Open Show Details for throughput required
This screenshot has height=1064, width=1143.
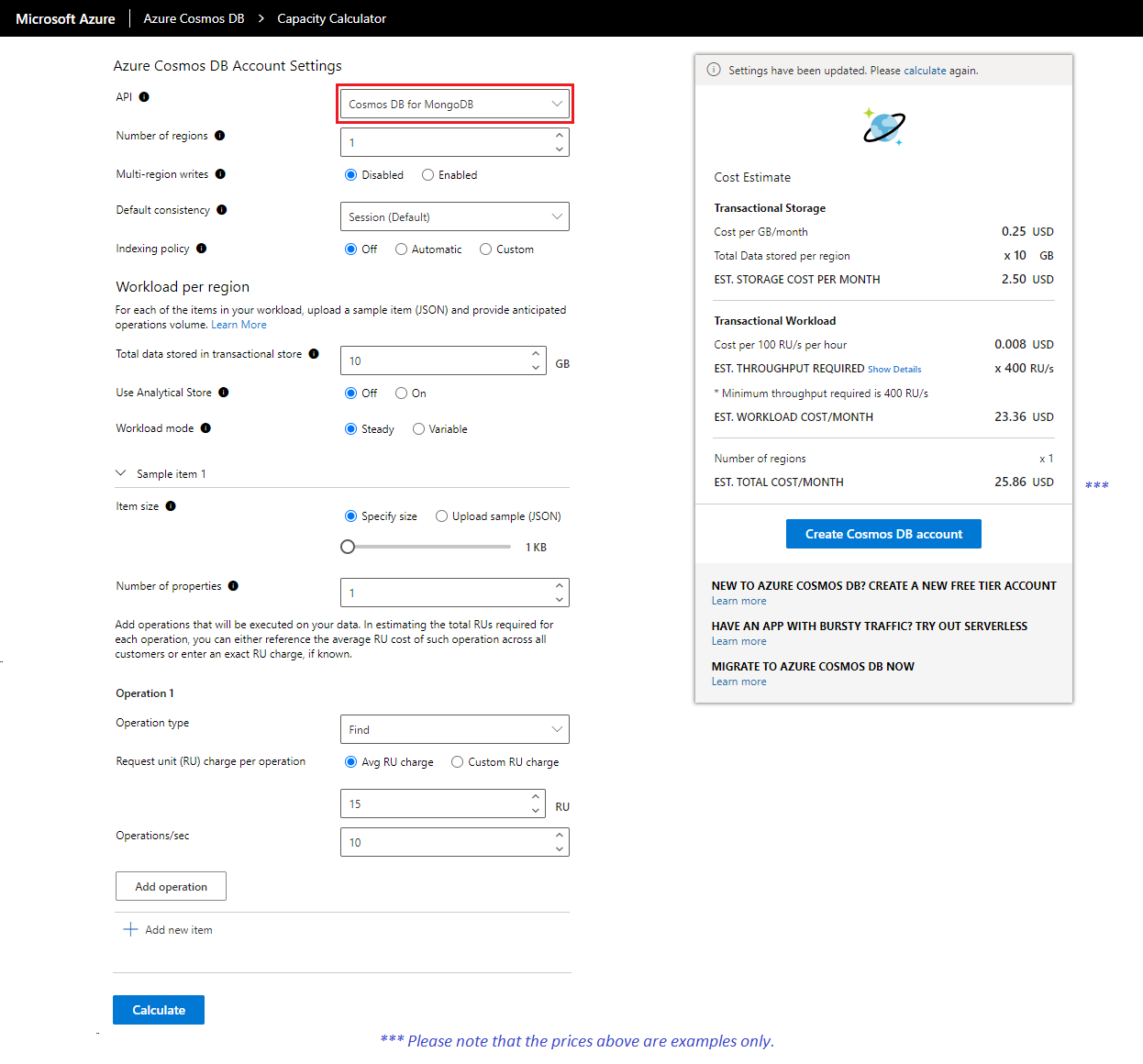pos(894,369)
